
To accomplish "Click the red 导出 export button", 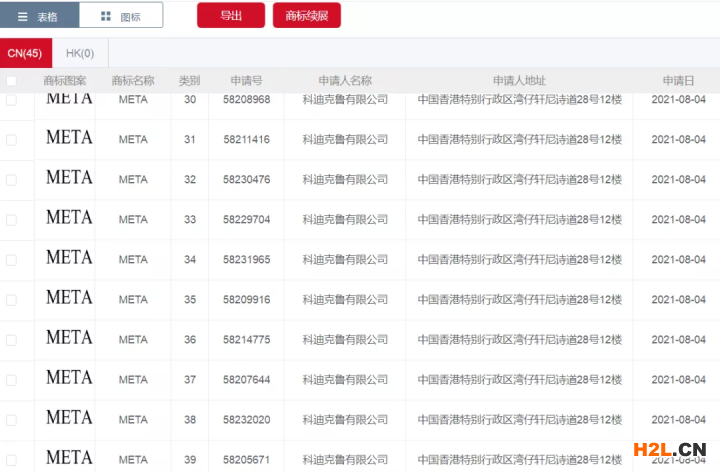I will pyautogui.click(x=230, y=16).
